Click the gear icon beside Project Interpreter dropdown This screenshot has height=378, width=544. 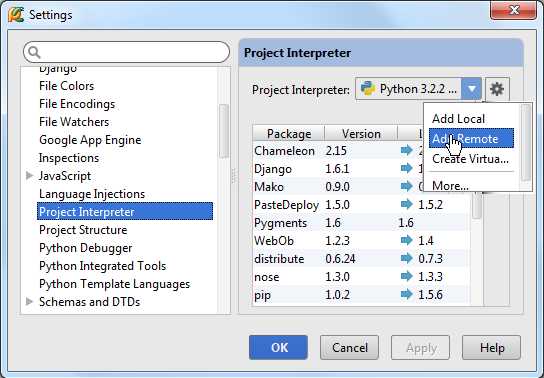(x=497, y=89)
